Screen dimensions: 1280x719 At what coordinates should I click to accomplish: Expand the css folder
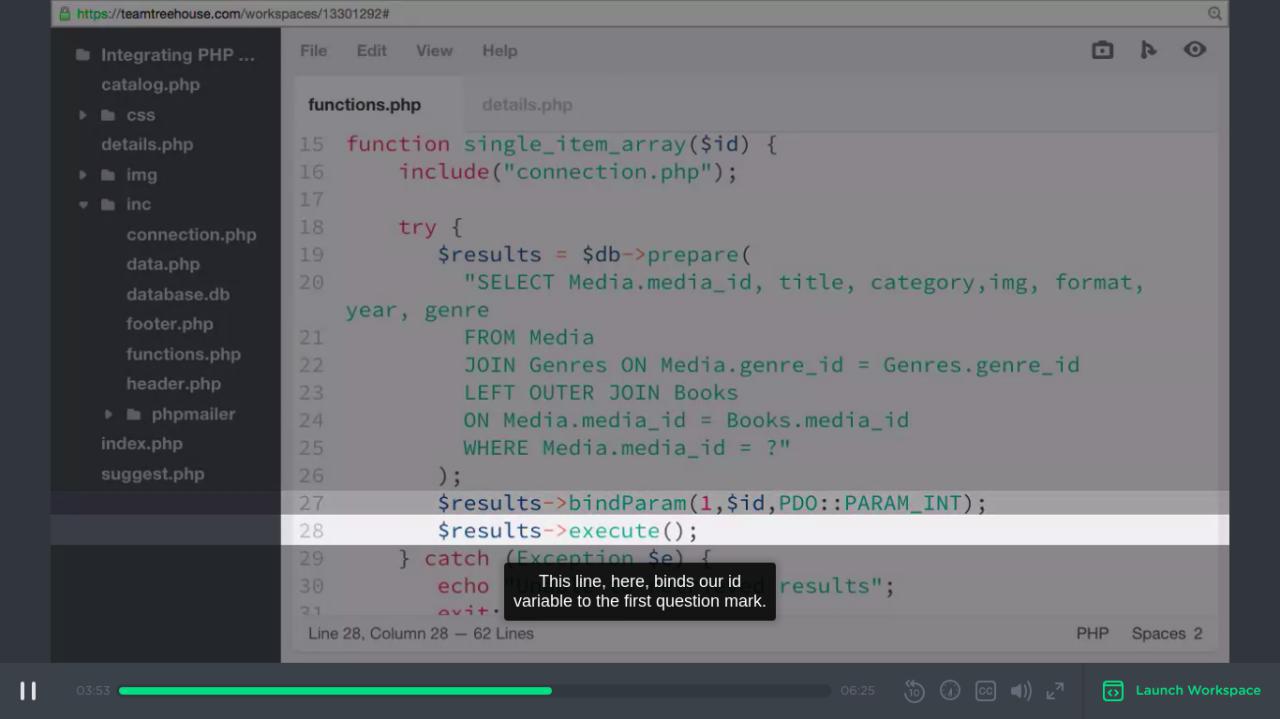[x=83, y=116]
